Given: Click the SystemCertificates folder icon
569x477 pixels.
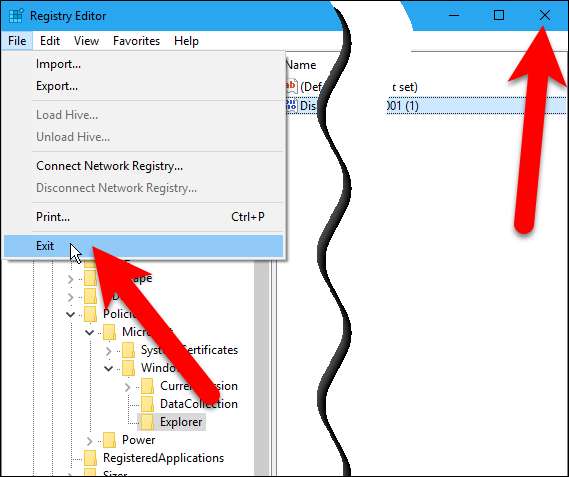Looking at the screenshot, I should 128,350.
